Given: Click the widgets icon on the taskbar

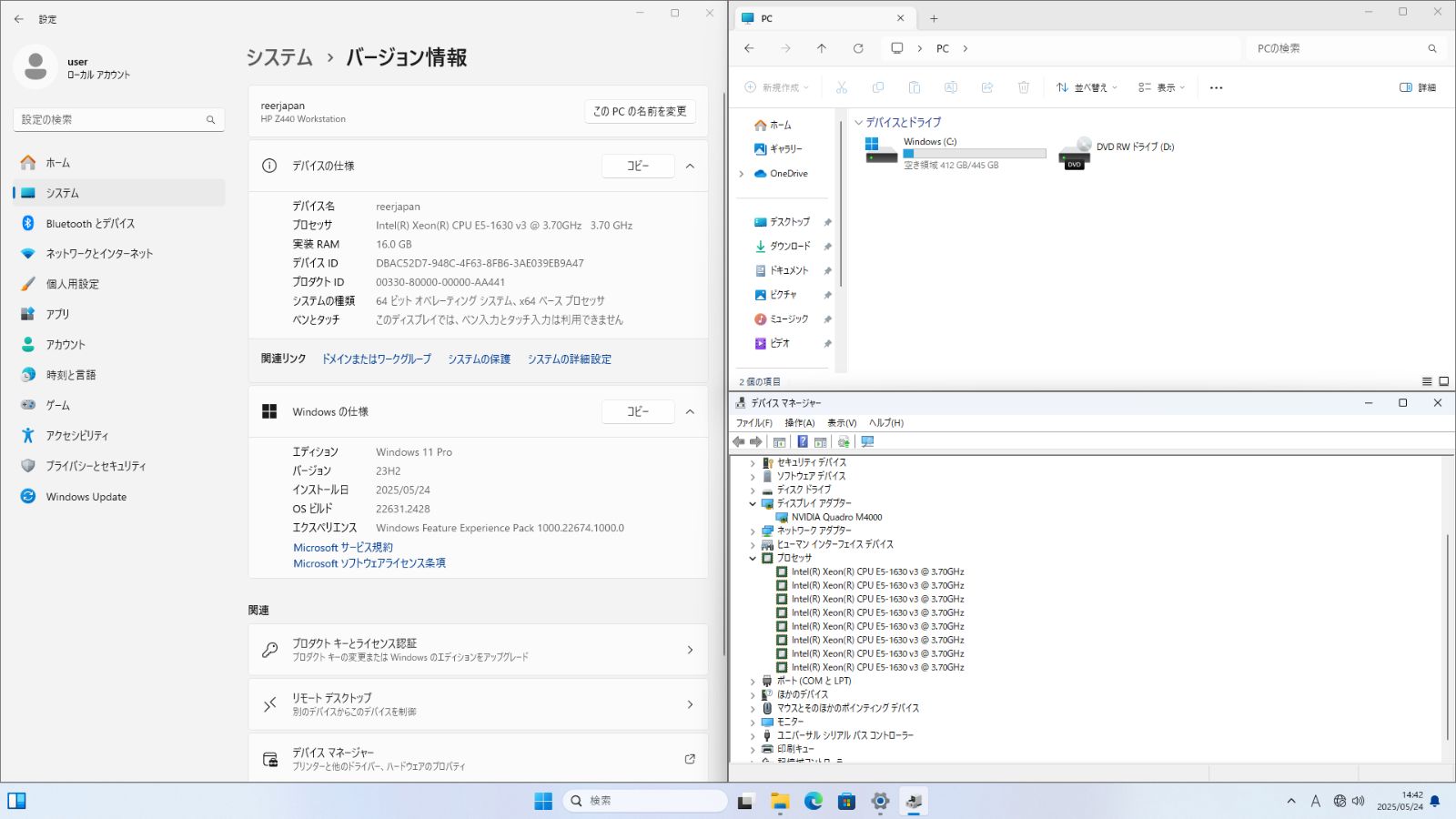Looking at the screenshot, I should (x=16, y=801).
